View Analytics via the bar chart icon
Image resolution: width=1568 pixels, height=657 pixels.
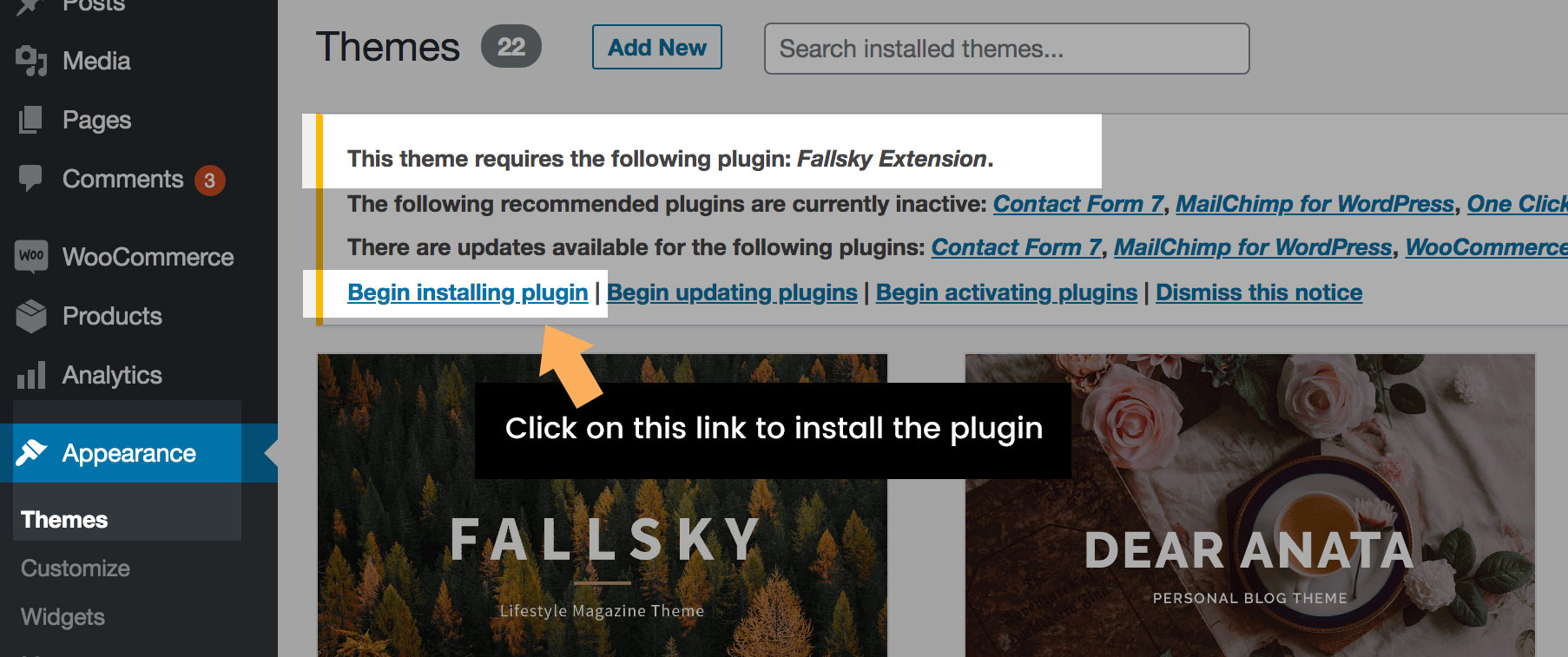(32, 375)
